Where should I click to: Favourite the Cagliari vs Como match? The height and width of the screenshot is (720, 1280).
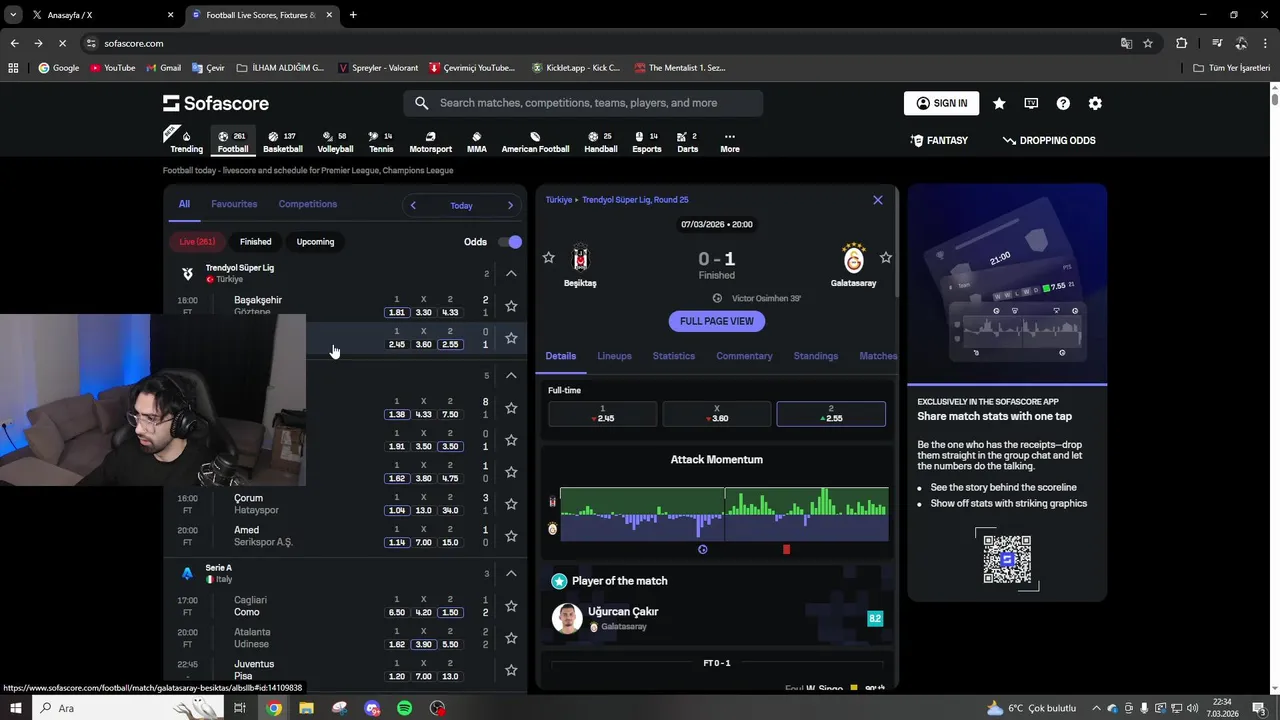[511, 606]
